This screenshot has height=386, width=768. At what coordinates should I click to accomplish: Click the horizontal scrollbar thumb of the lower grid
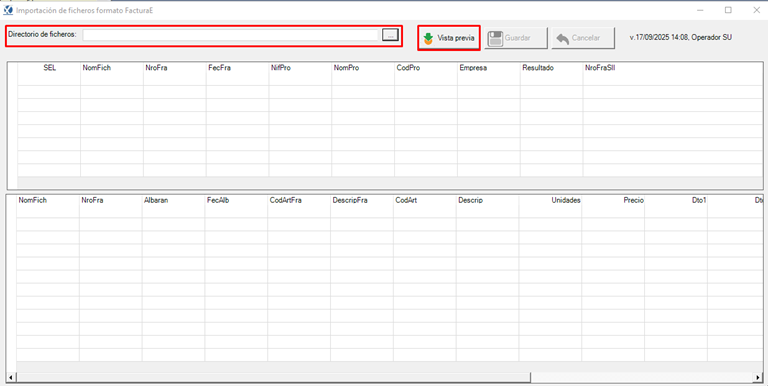tap(273, 378)
